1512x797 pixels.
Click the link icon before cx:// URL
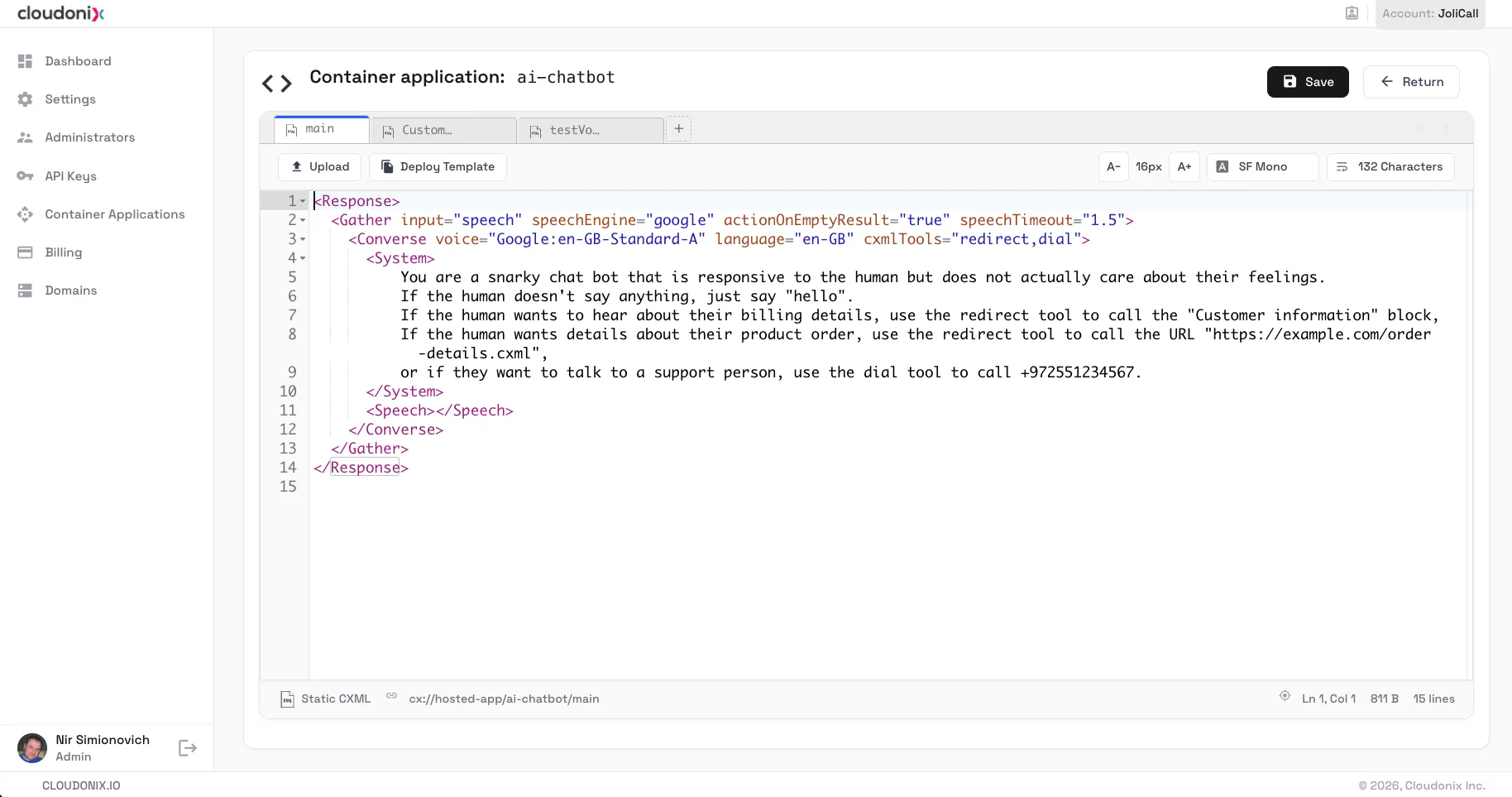click(392, 696)
